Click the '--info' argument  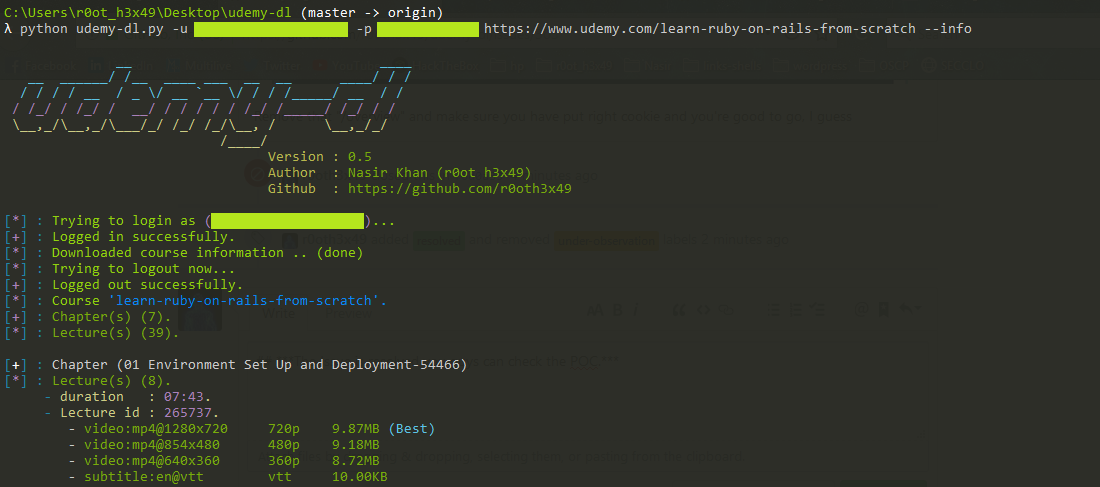pos(947,29)
